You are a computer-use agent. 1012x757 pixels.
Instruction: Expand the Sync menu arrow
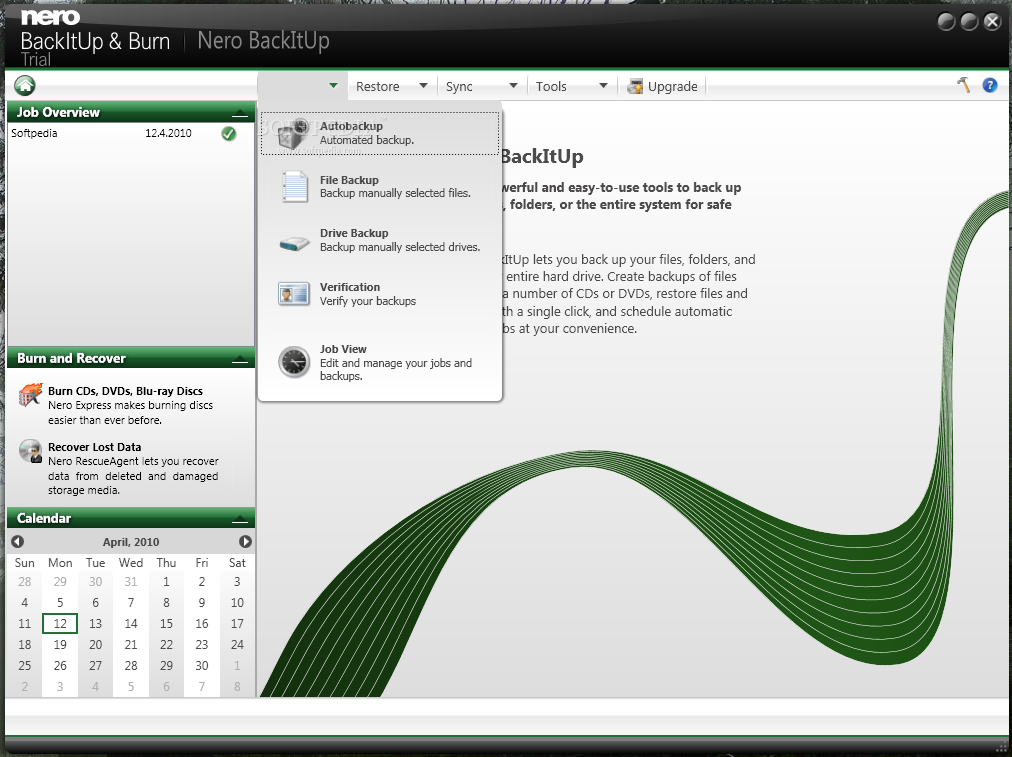point(513,85)
